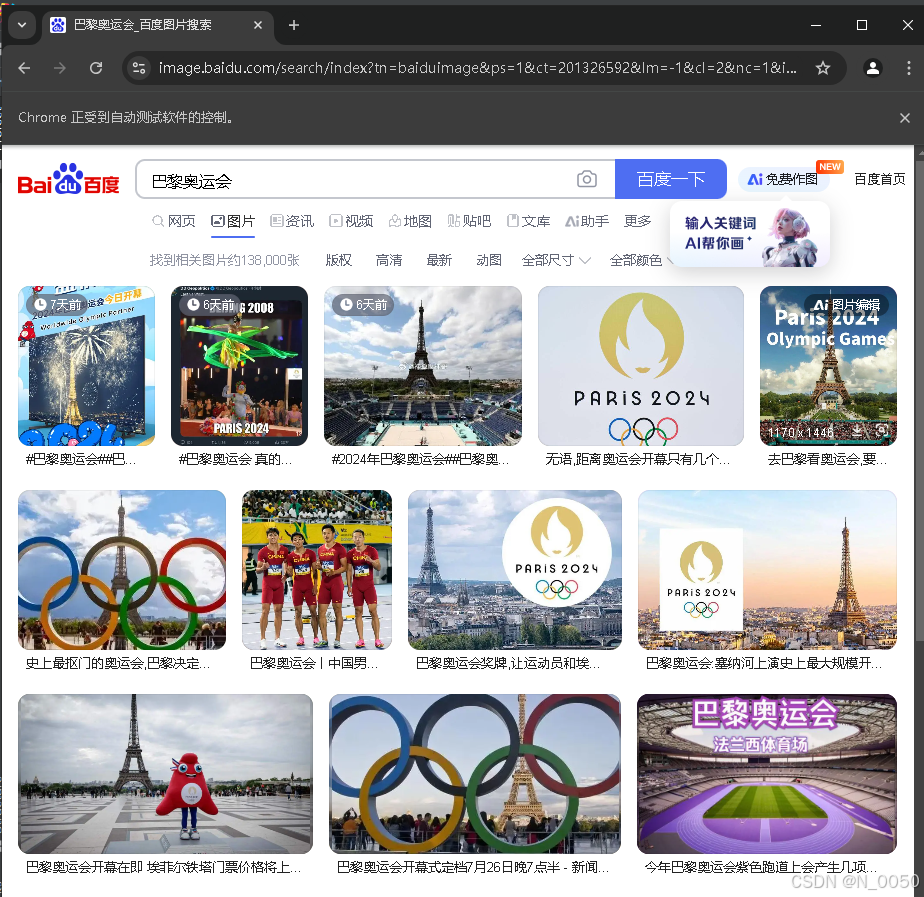Screen dimensions: 924x897
Task: Open the Chinese men's relay team thumbnail
Action: click(x=317, y=570)
